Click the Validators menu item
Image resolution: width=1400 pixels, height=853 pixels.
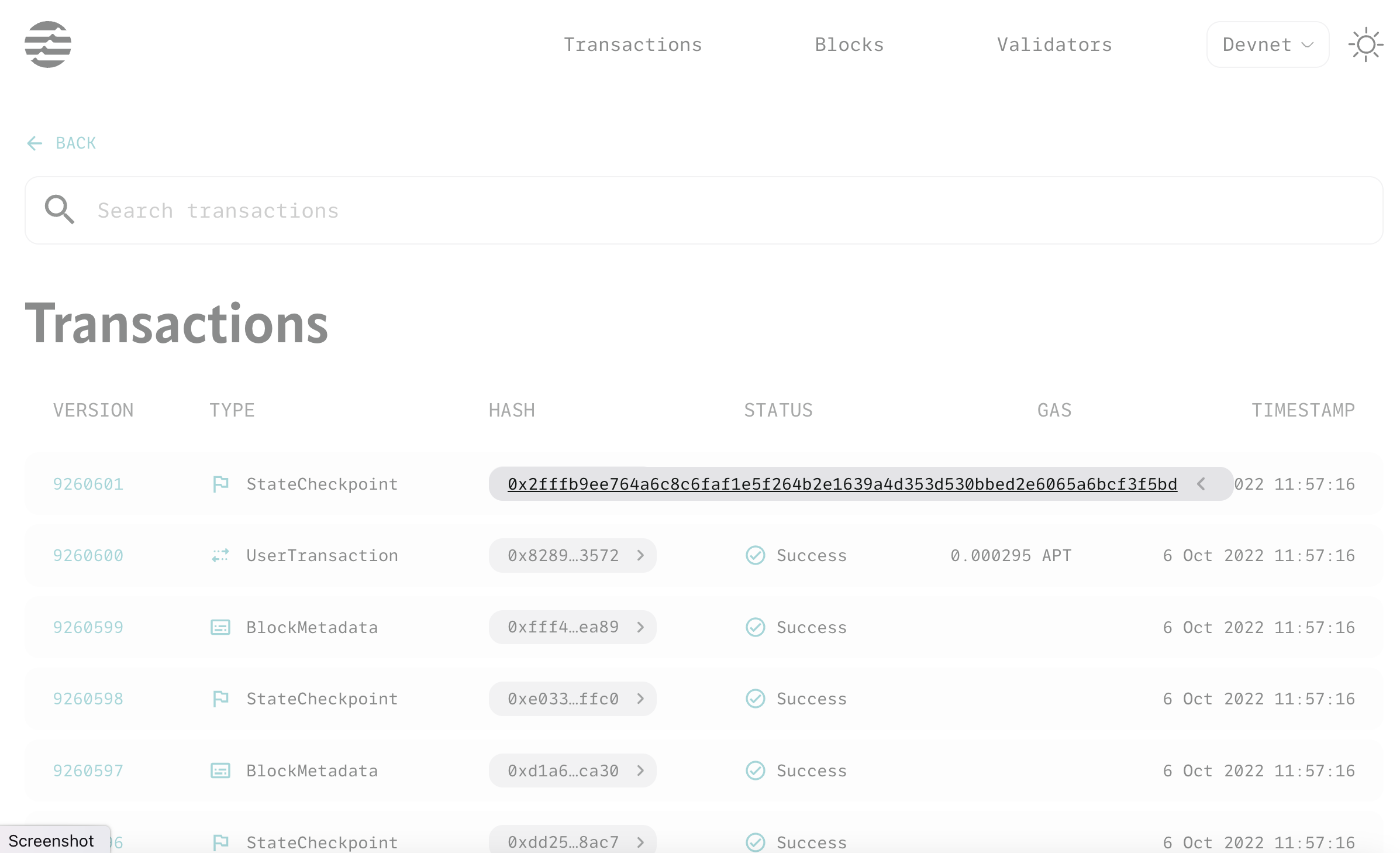point(1055,44)
